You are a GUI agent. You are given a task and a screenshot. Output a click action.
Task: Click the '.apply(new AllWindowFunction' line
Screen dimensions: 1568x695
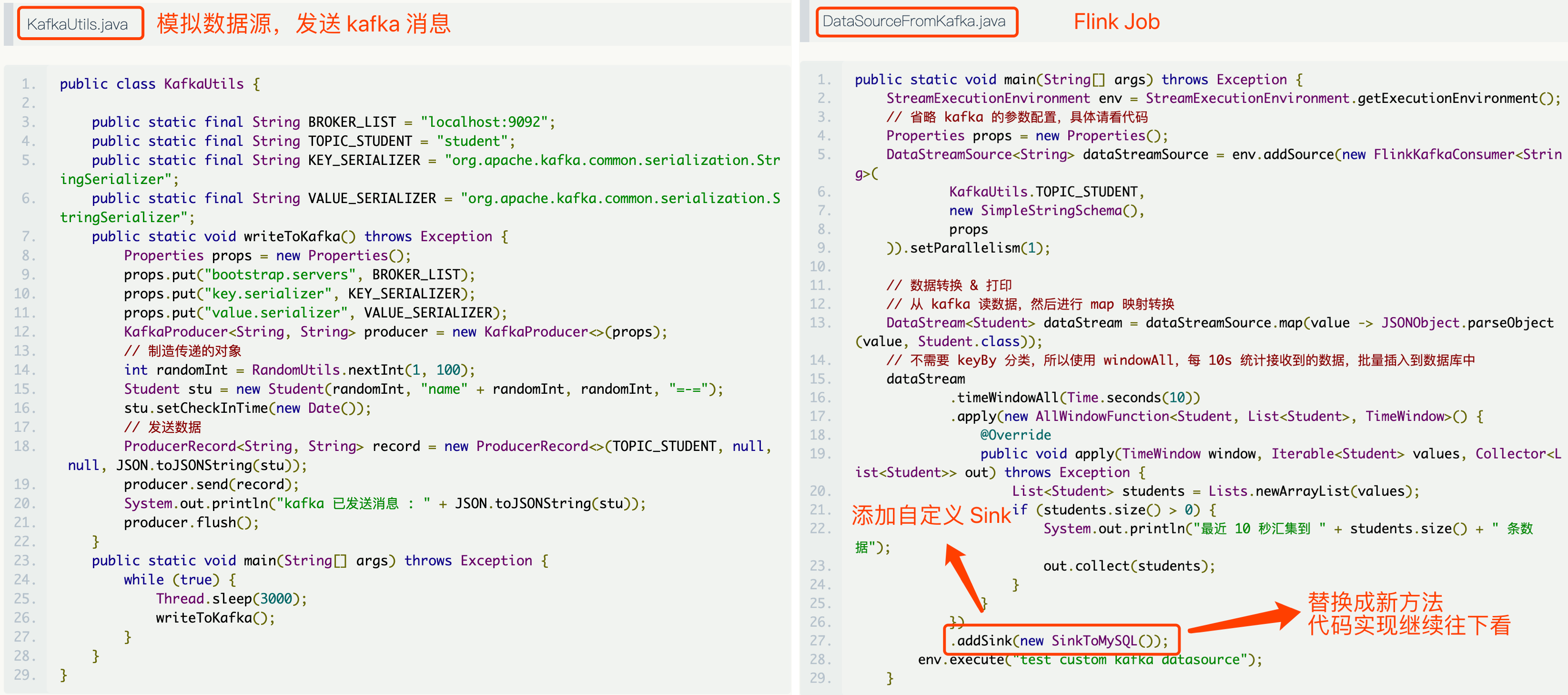pos(1216,416)
